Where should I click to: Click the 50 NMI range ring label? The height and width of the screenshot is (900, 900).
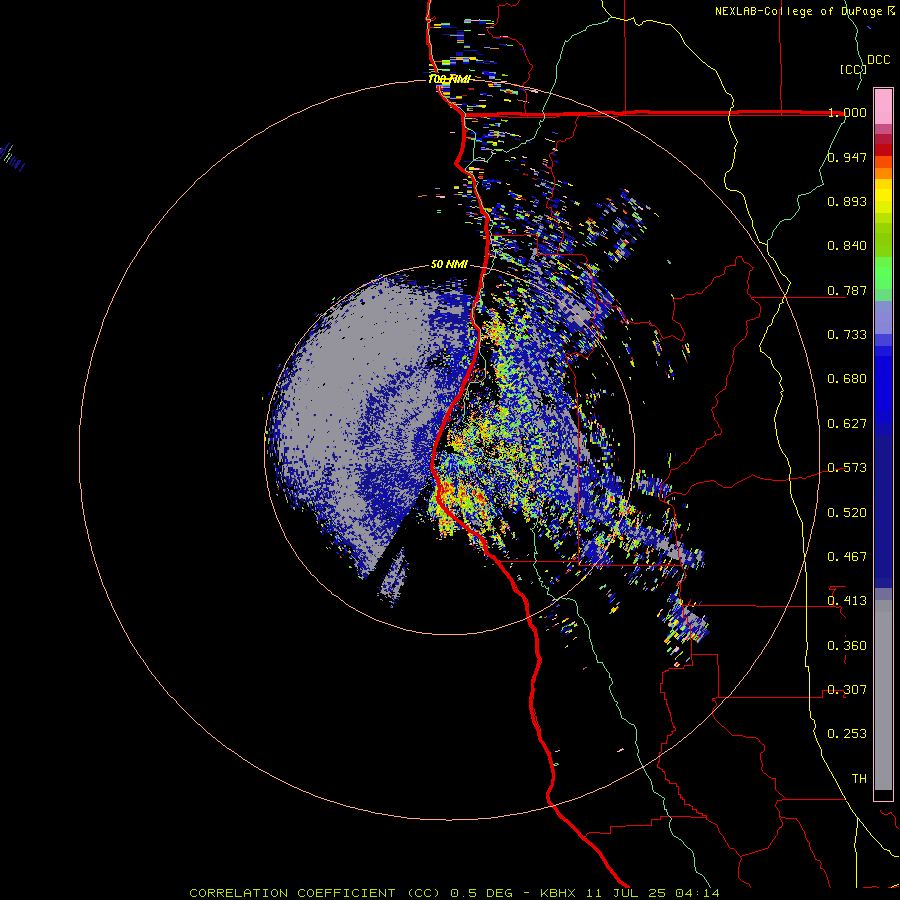[449, 265]
